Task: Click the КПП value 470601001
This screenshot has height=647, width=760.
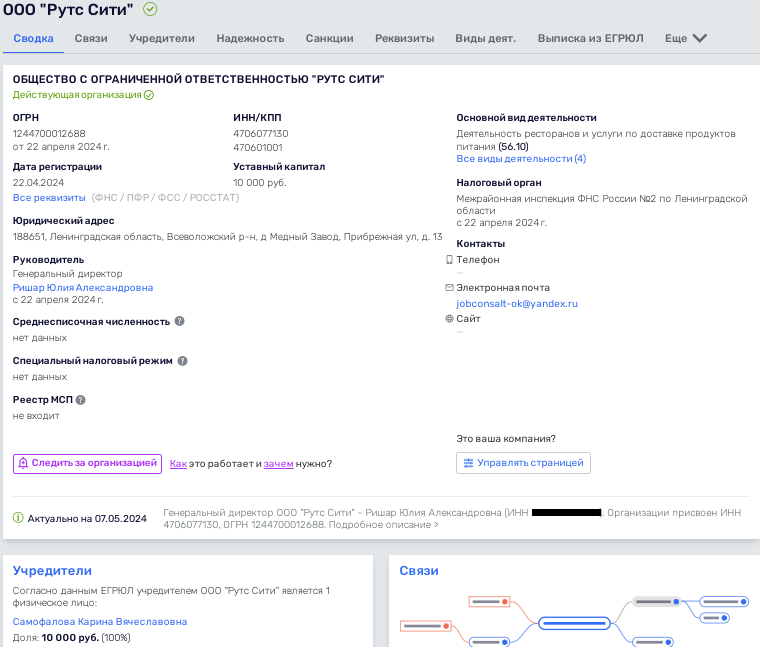Action: pos(258,147)
